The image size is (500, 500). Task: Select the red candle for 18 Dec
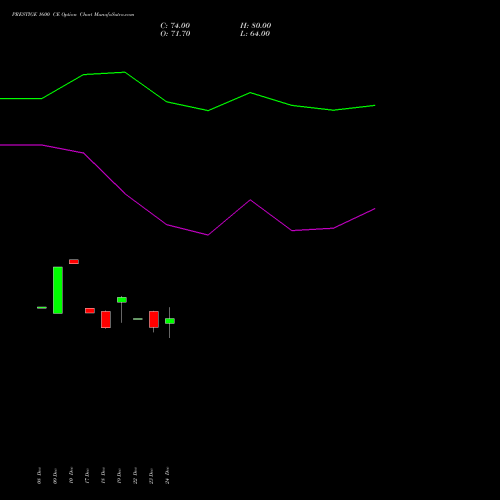[x=106, y=319]
